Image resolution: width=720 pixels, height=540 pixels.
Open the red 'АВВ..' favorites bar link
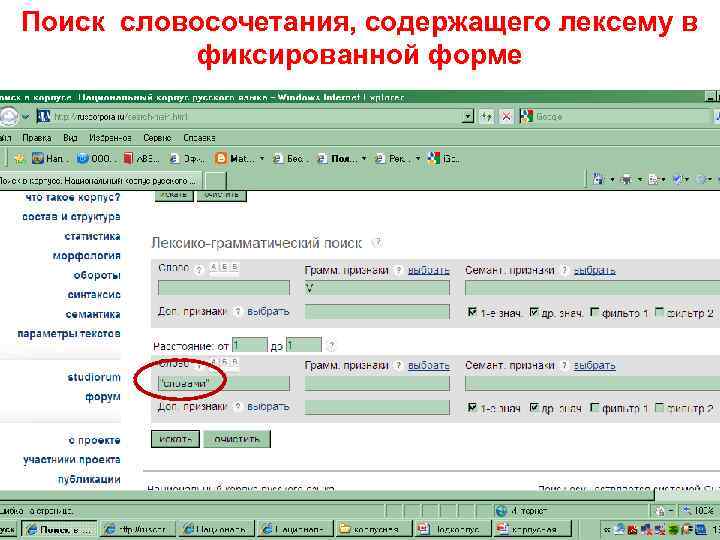(141, 159)
